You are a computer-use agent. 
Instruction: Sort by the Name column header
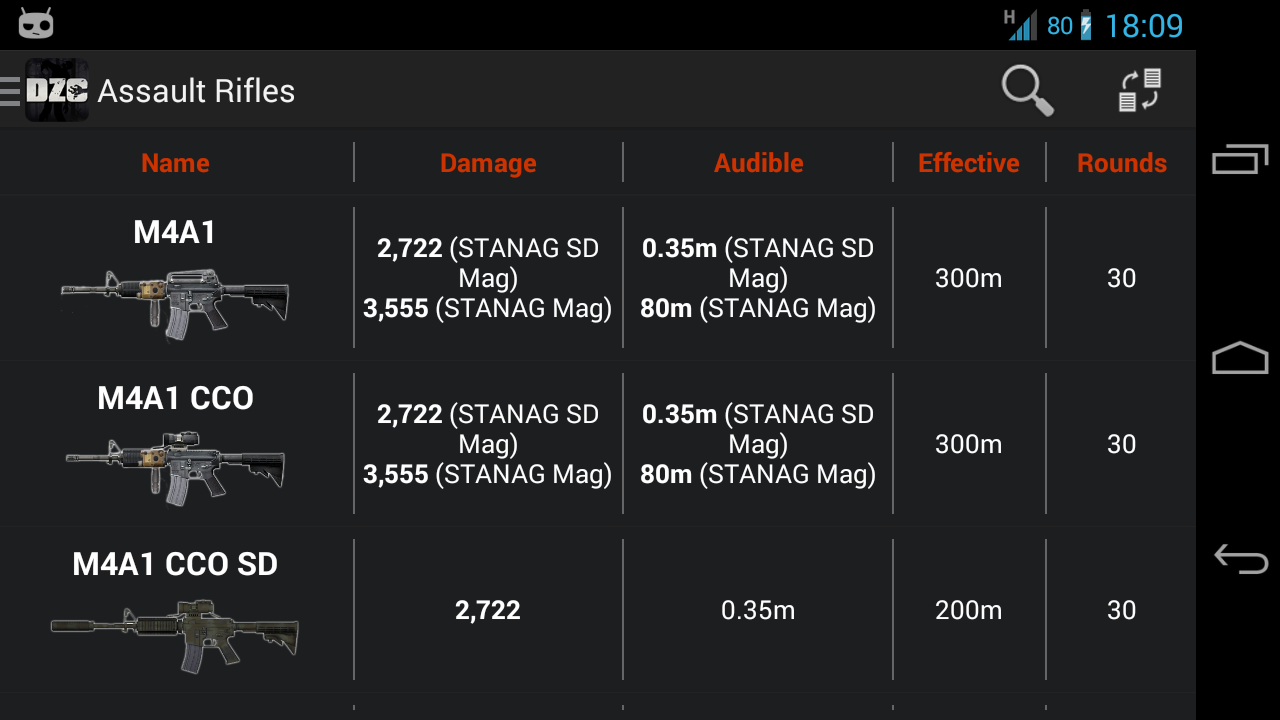[x=175, y=163]
